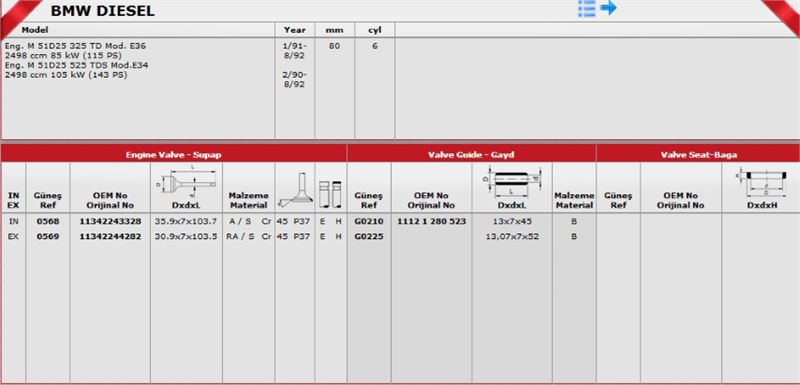
Task: Click the valve guide dimension diagram
Action: click(x=512, y=182)
